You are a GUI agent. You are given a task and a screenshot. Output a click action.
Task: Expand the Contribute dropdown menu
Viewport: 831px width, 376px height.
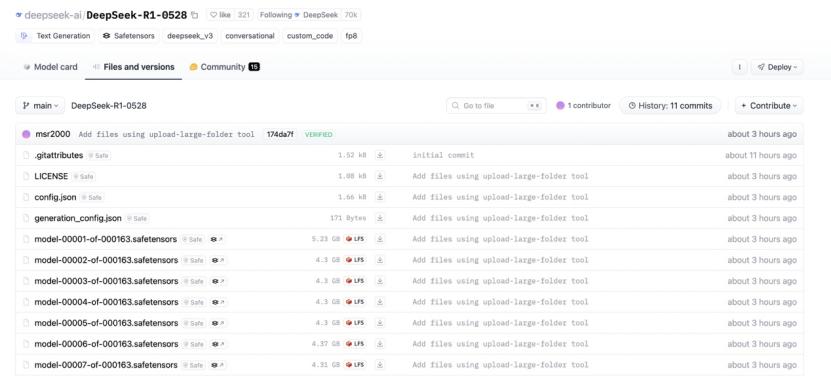click(x=769, y=106)
